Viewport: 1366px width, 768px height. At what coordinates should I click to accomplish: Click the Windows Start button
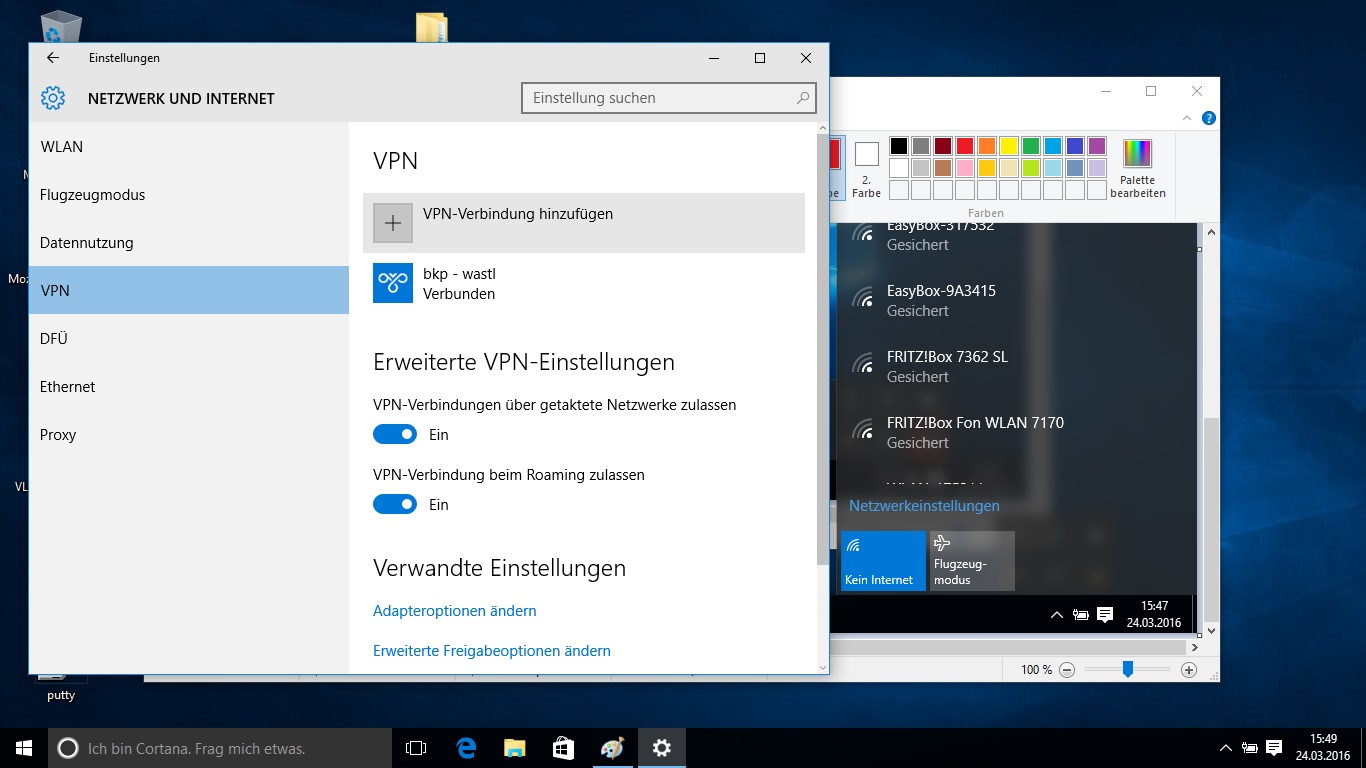tap(24, 747)
